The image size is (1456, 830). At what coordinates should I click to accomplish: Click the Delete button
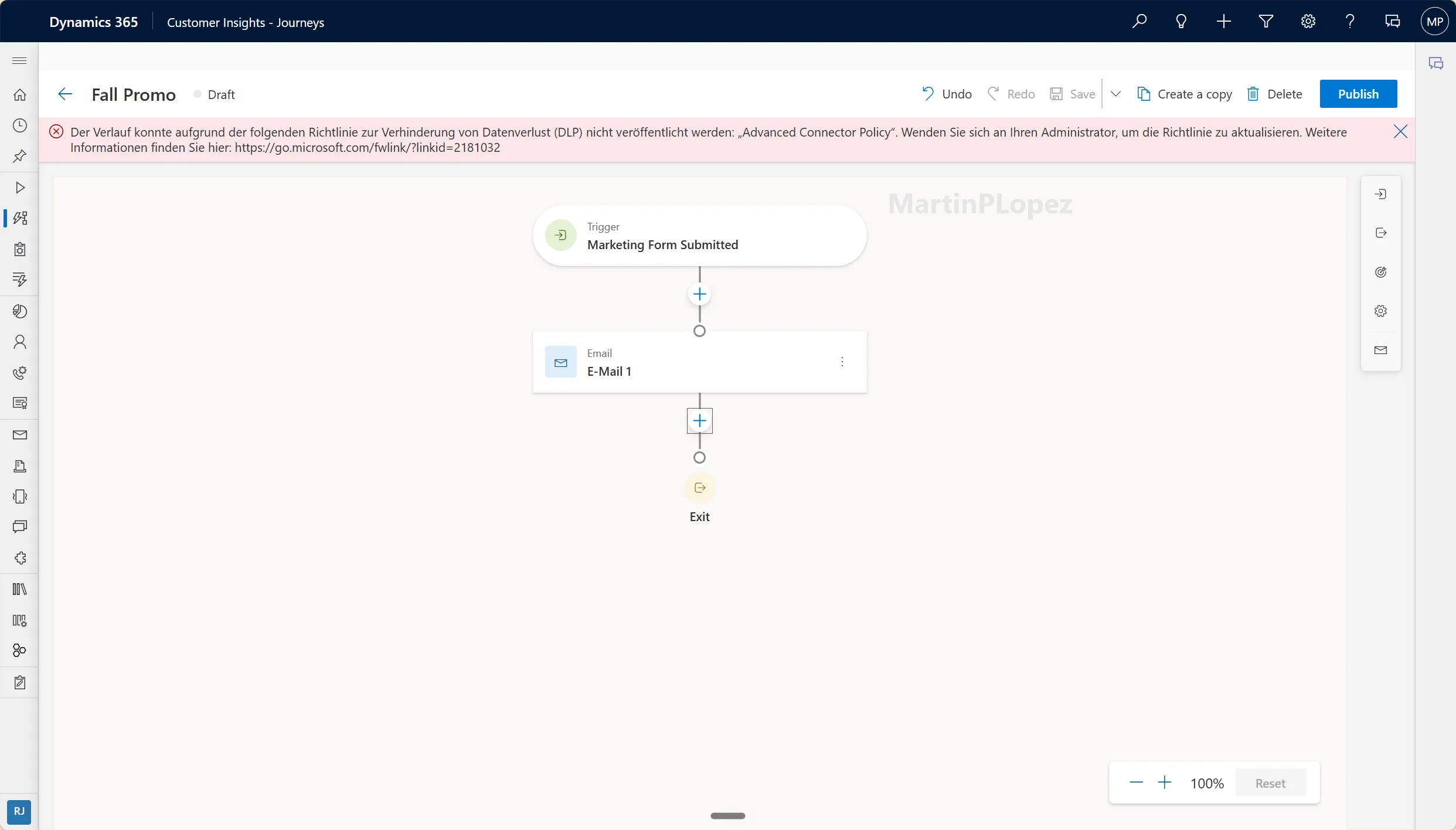tap(1274, 94)
